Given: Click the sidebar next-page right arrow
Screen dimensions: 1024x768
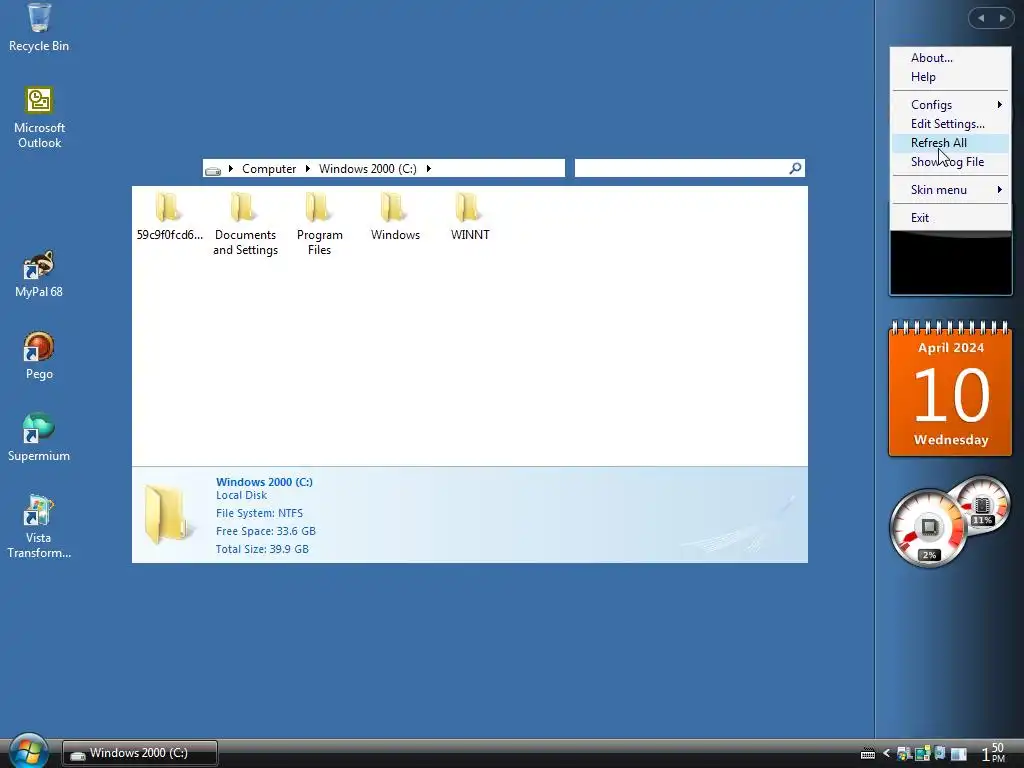Looking at the screenshot, I should (x=1002, y=18).
